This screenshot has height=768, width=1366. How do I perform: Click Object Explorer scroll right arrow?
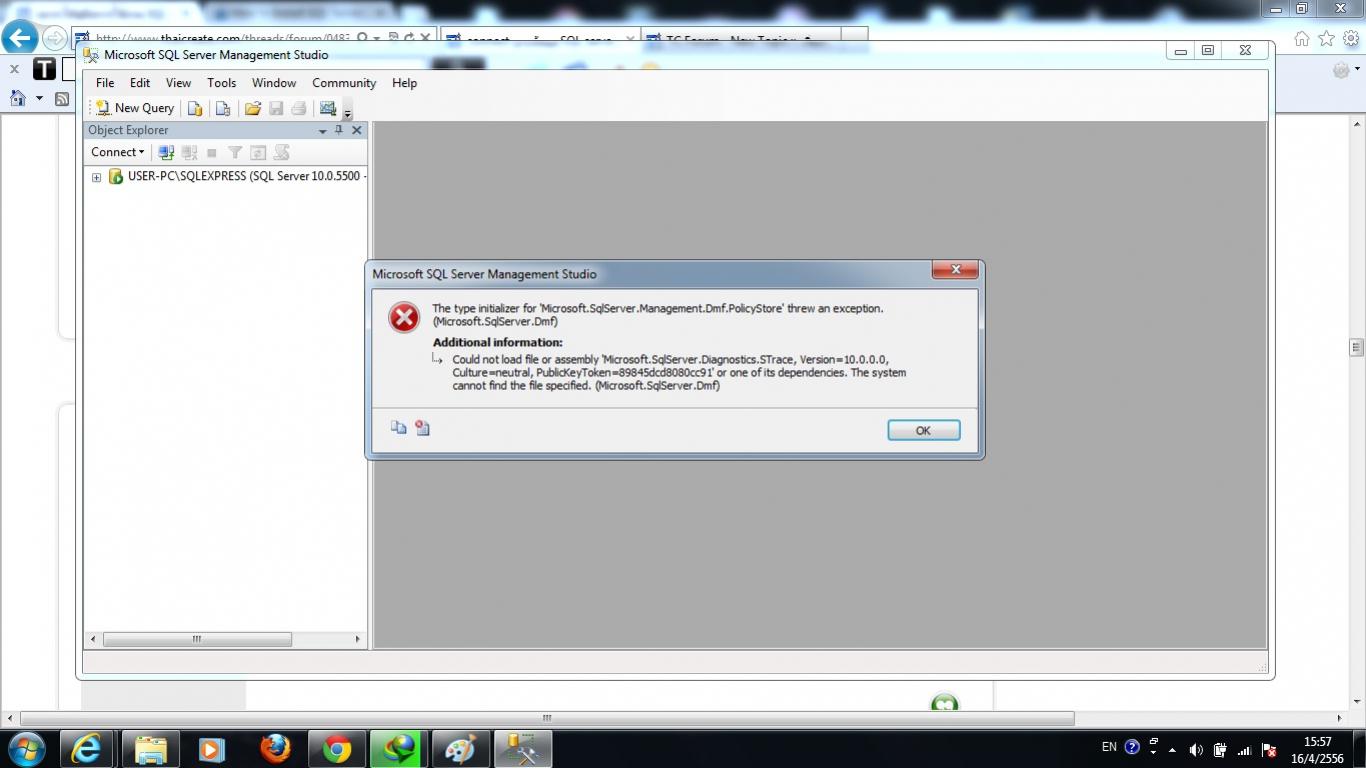357,639
